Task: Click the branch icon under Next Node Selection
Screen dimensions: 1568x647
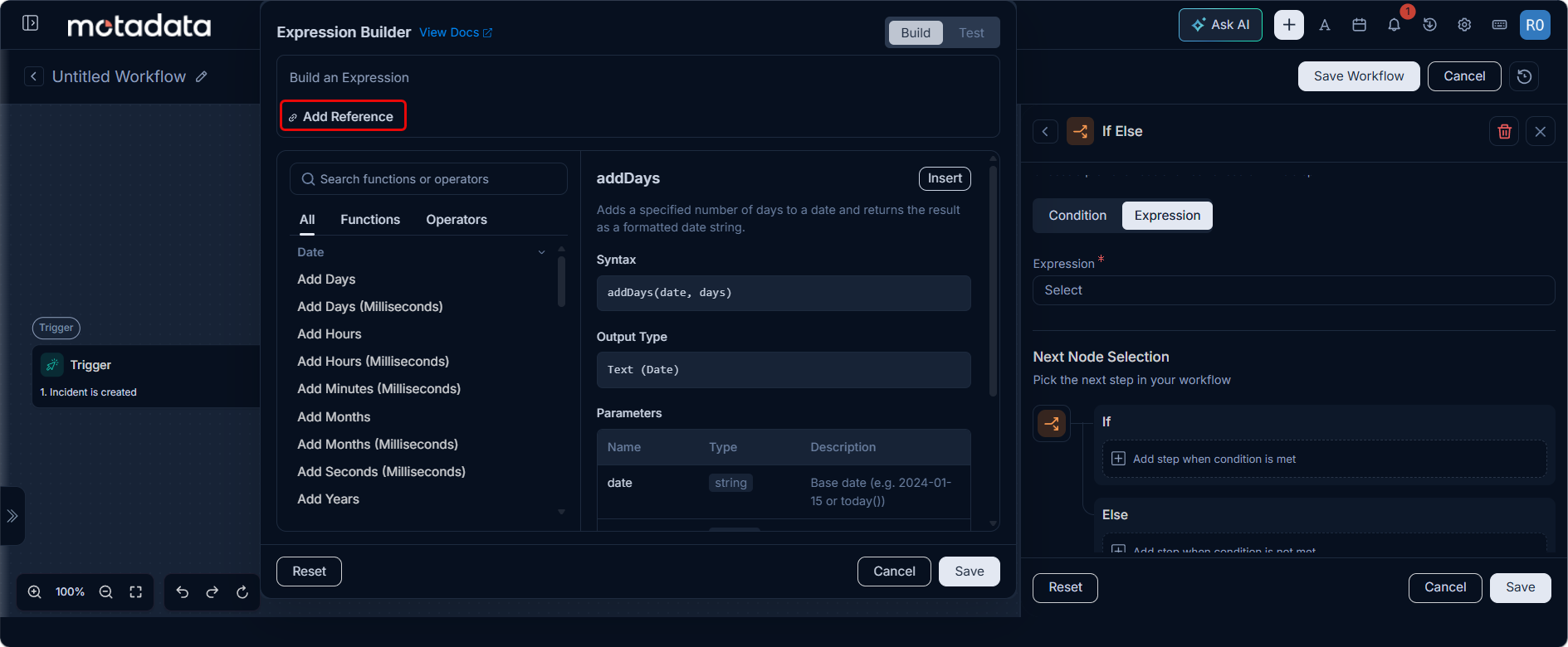Action: [1052, 424]
